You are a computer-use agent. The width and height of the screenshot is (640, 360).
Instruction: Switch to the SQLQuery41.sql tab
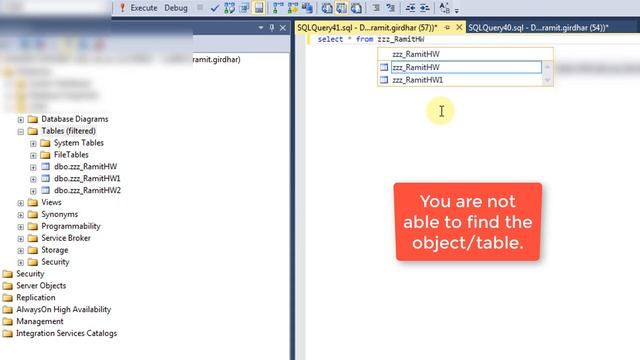pyautogui.click(x=367, y=28)
